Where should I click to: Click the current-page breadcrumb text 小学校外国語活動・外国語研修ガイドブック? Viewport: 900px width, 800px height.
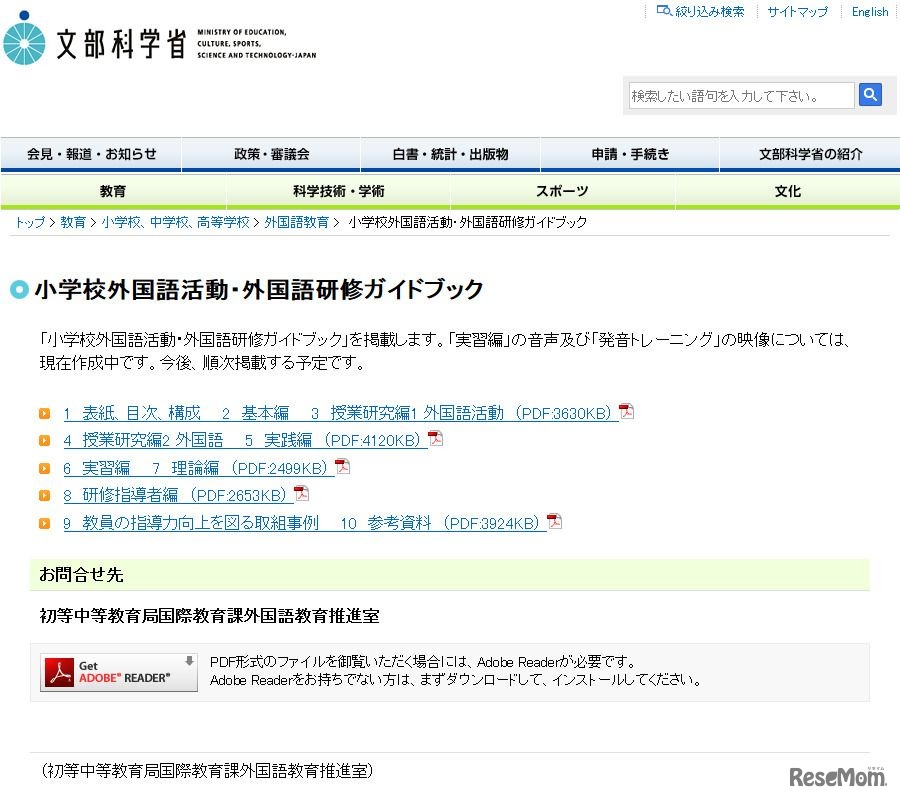pyautogui.click(x=468, y=222)
